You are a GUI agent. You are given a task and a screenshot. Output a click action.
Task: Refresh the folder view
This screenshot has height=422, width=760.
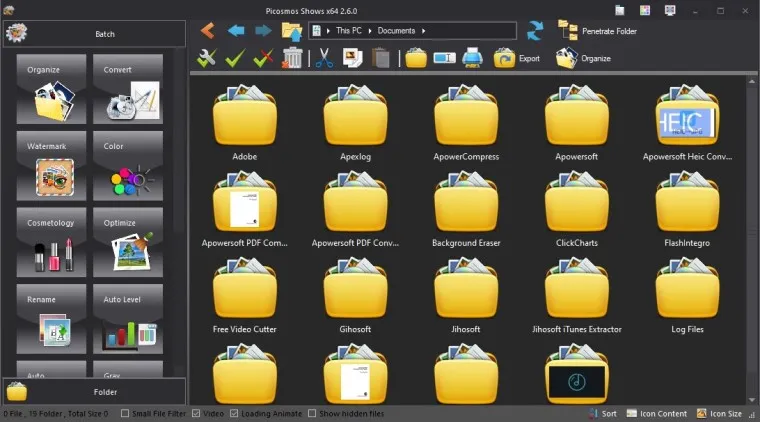pos(535,31)
